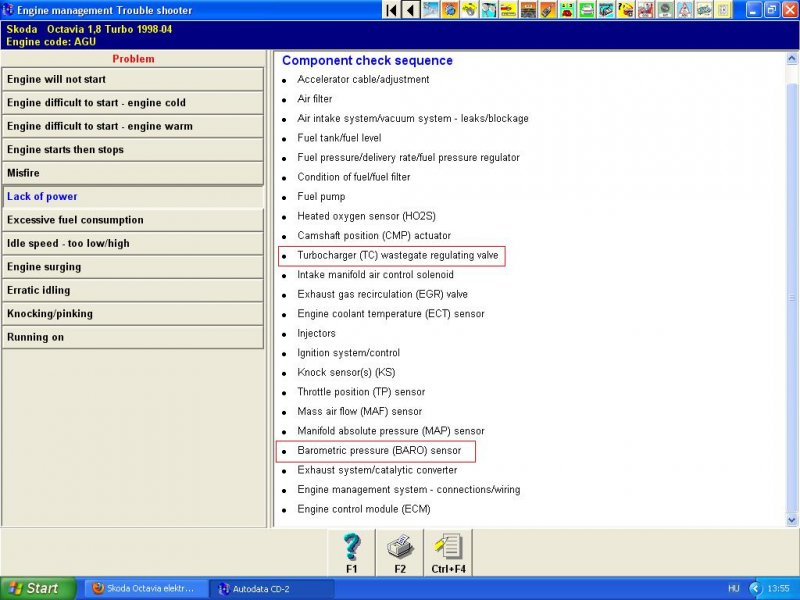This screenshot has width=800, height=600.
Task: Click 'Ignition system/control' entry
Action: click(x=348, y=353)
